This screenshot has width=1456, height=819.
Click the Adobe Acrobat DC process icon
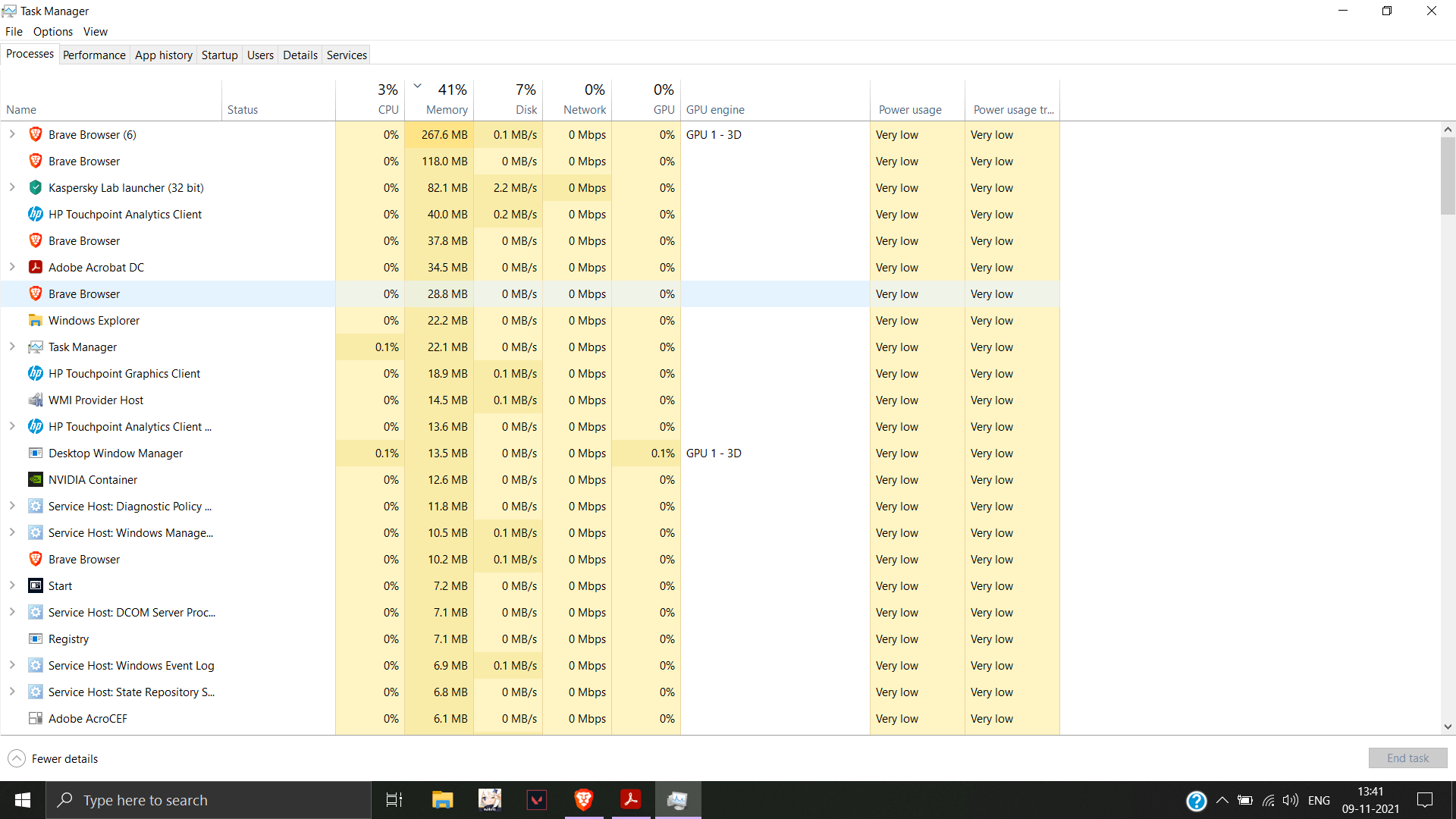tap(36, 267)
